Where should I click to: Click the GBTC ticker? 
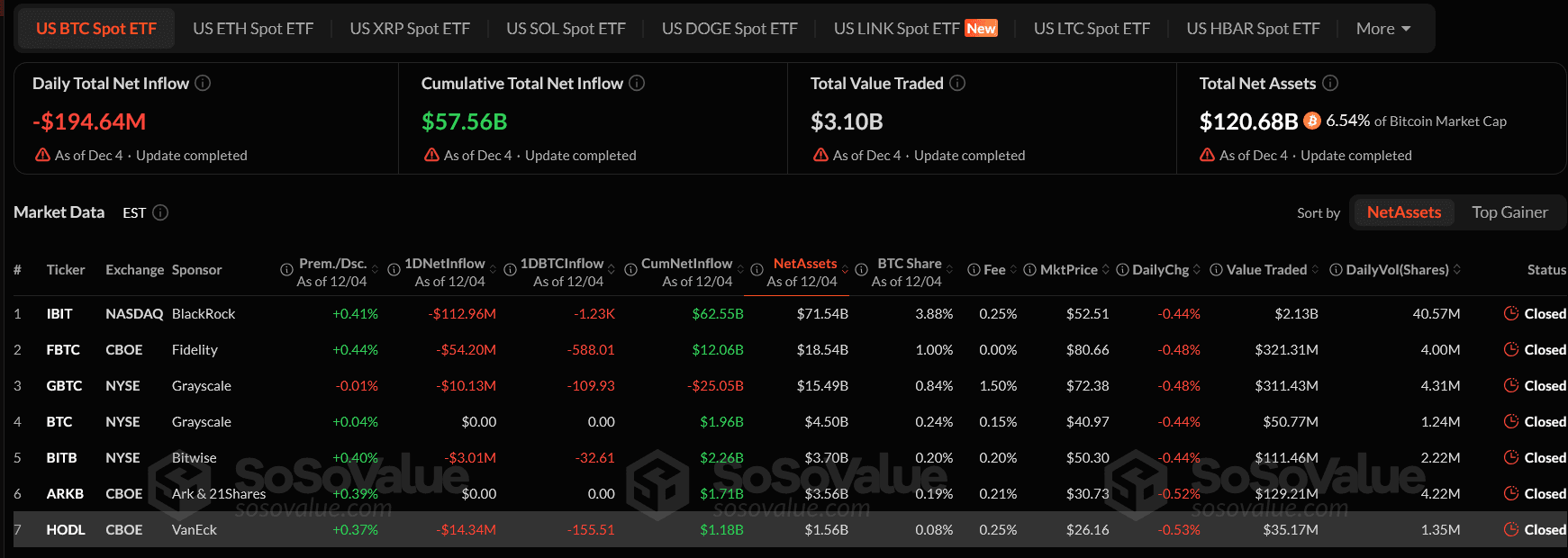(x=65, y=385)
